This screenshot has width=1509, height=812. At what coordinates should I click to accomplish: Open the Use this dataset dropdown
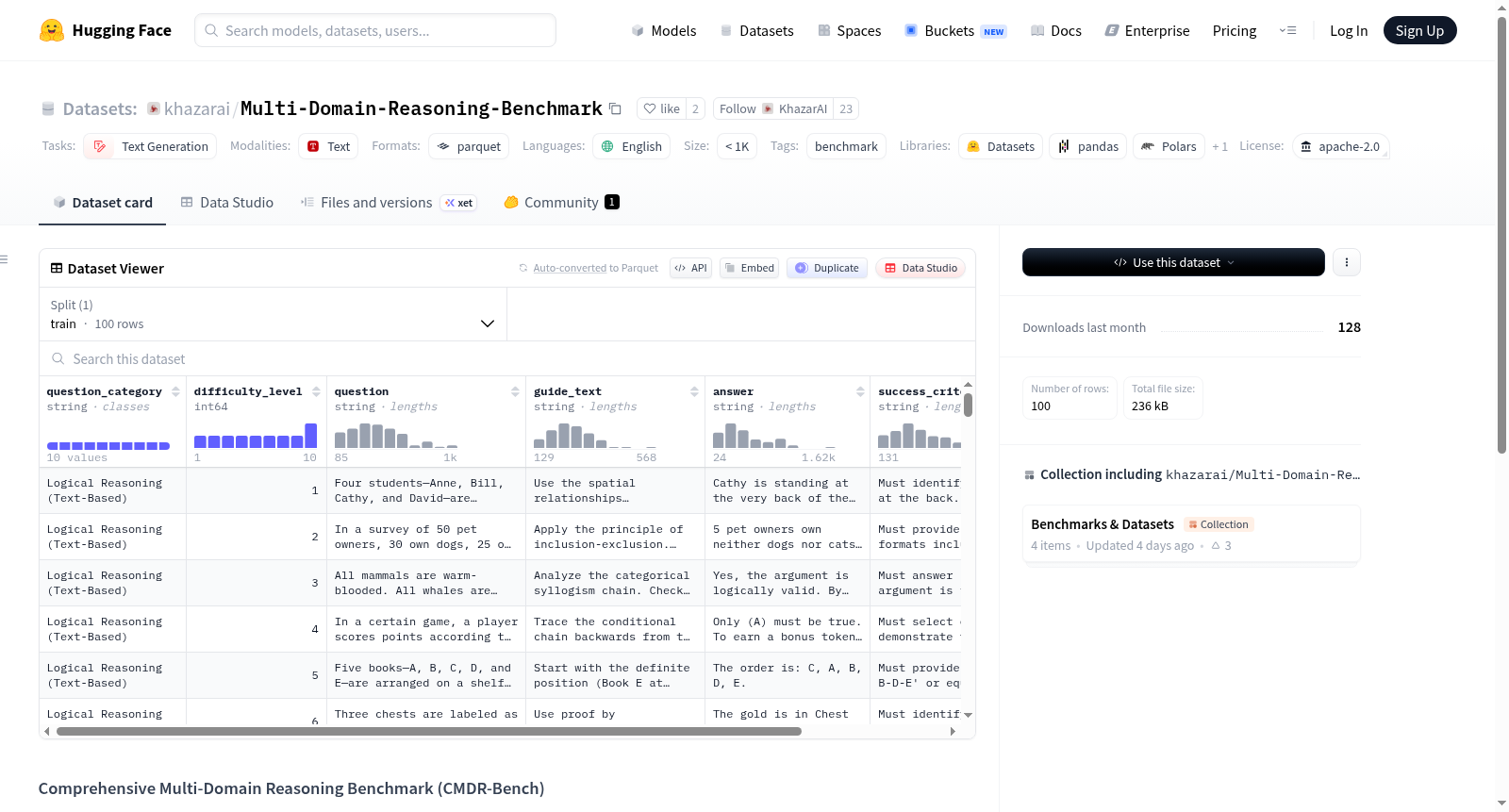tap(1173, 262)
